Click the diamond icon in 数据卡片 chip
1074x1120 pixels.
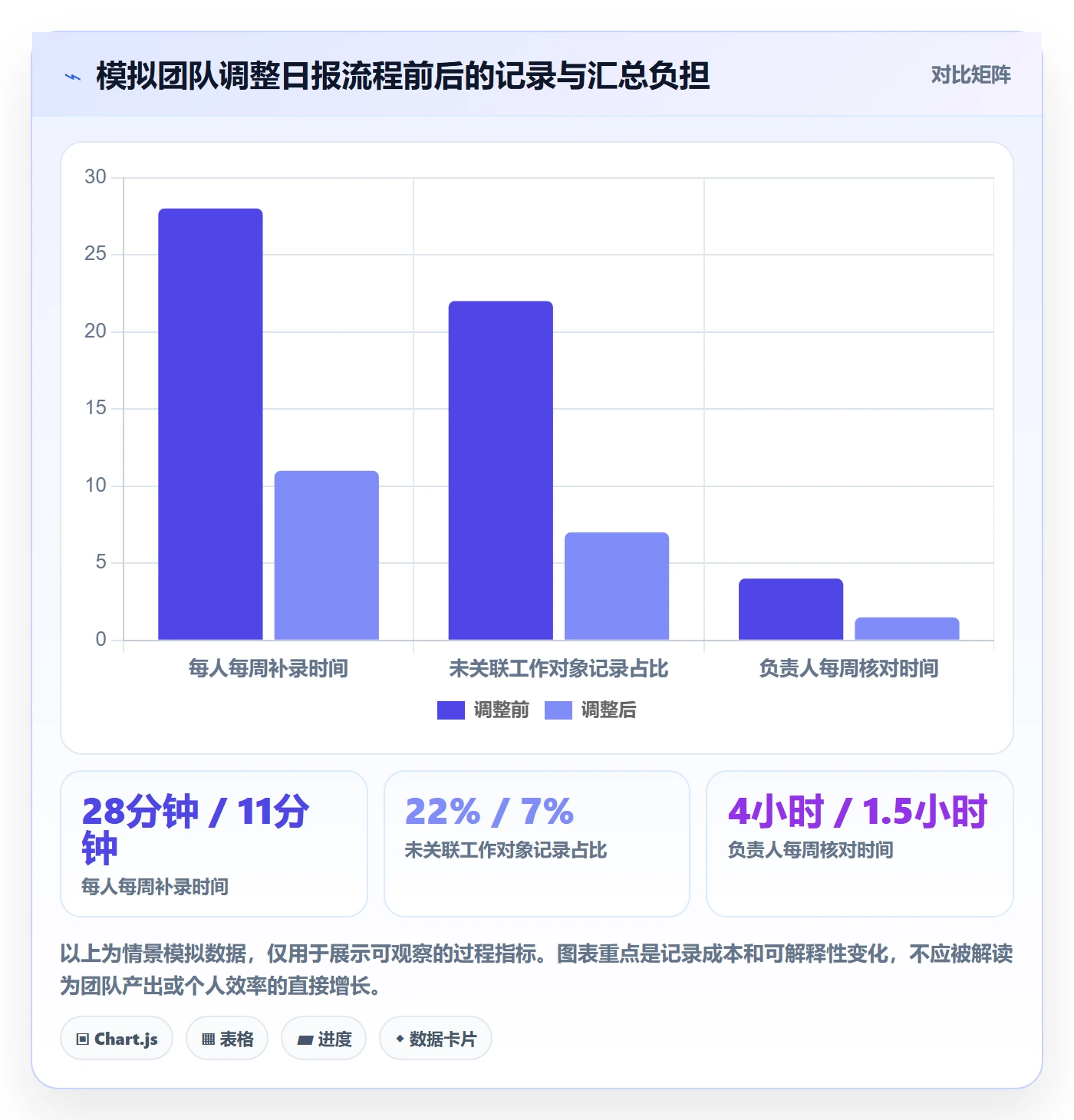[400, 1039]
